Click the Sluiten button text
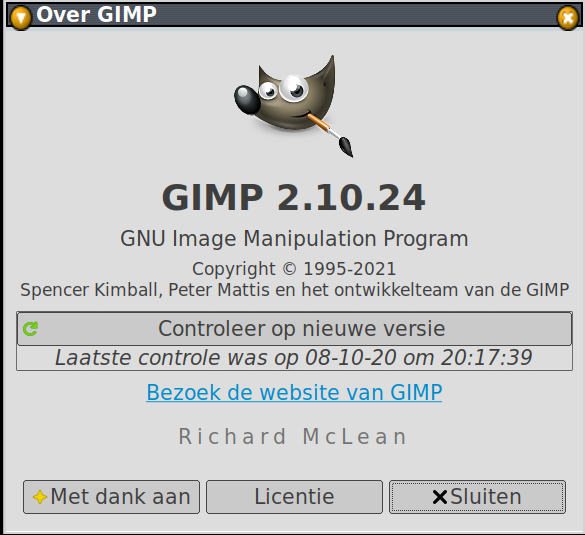The width and height of the screenshot is (585, 535). pyautogui.click(x=486, y=497)
